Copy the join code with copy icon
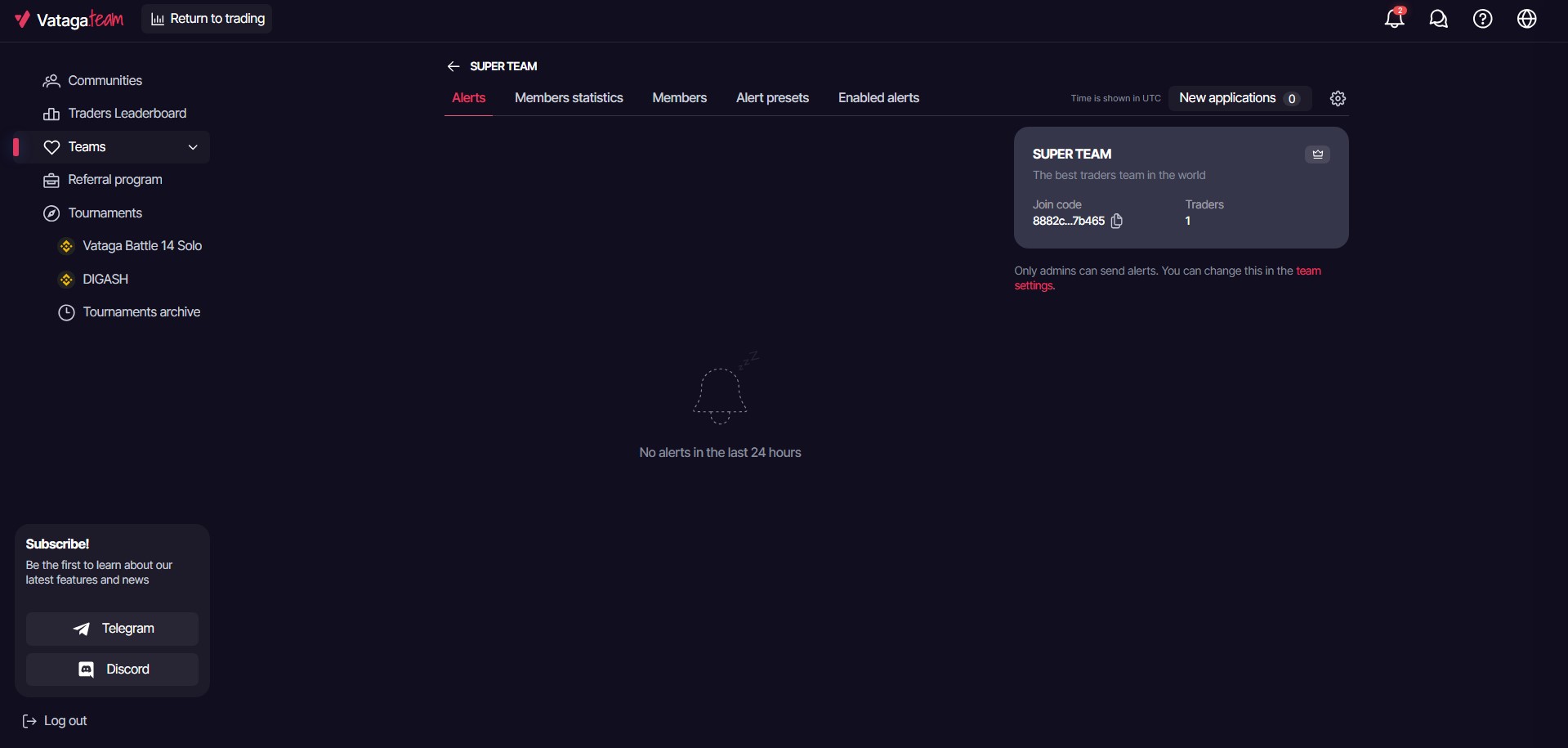This screenshot has width=1568, height=748. pyautogui.click(x=1117, y=221)
